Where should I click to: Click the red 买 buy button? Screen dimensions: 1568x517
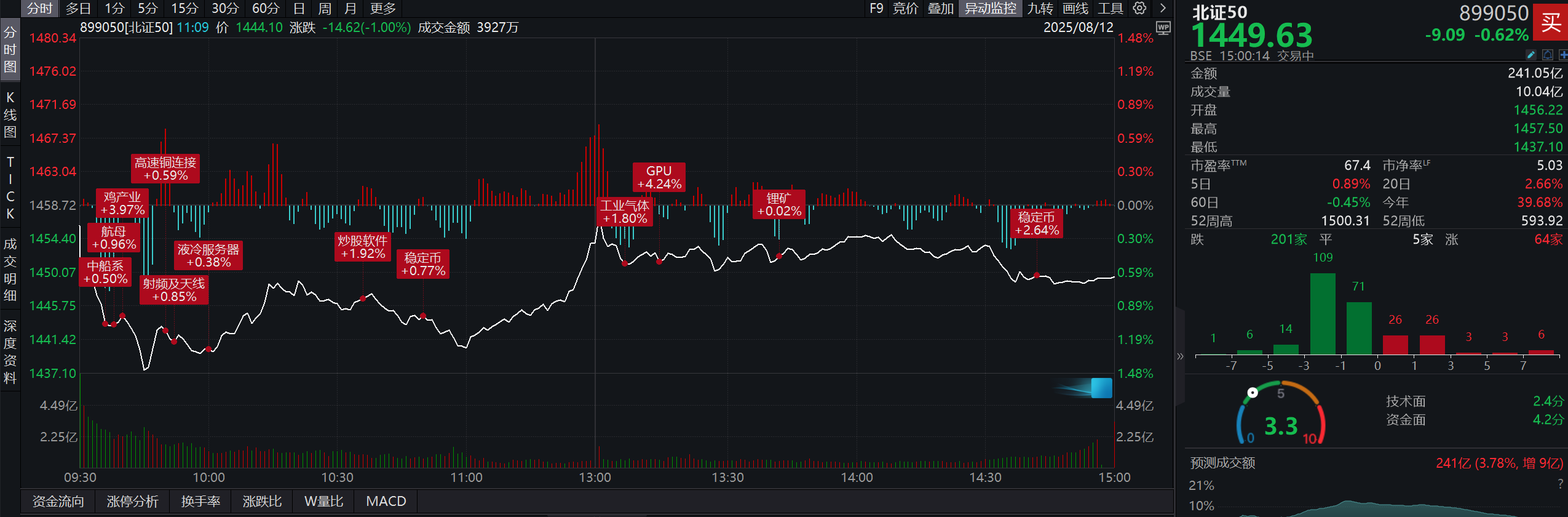tap(1550, 23)
